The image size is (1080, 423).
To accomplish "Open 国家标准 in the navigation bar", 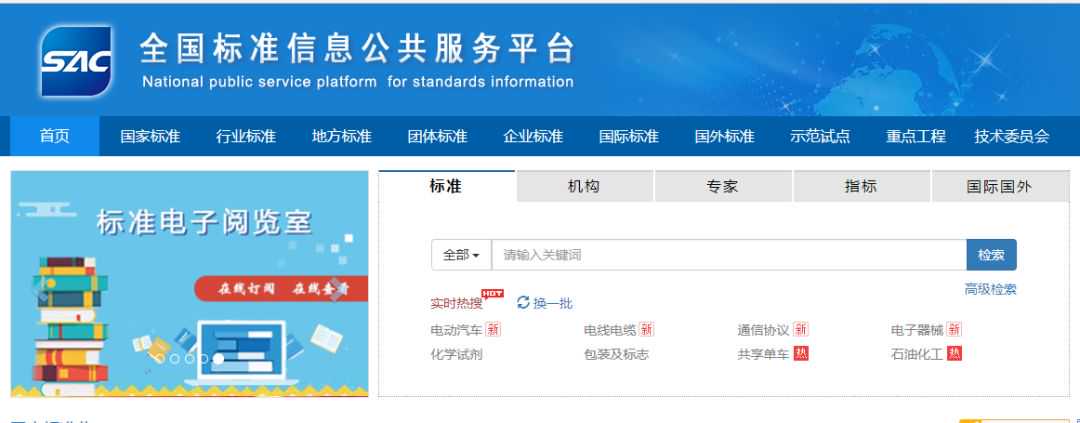I will pyautogui.click(x=150, y=137).
